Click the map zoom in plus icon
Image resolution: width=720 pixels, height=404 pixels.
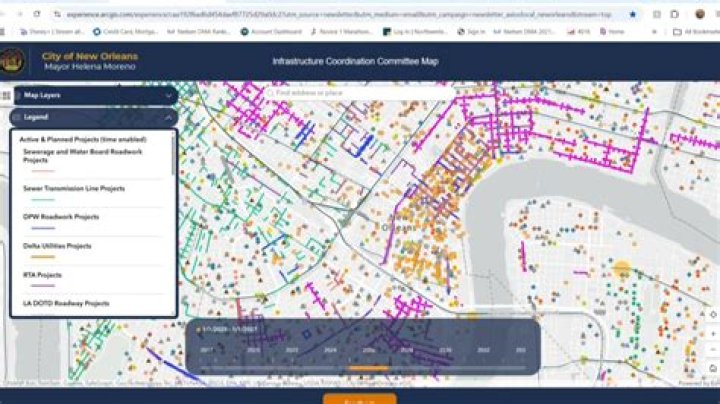(x=713, y=334)
